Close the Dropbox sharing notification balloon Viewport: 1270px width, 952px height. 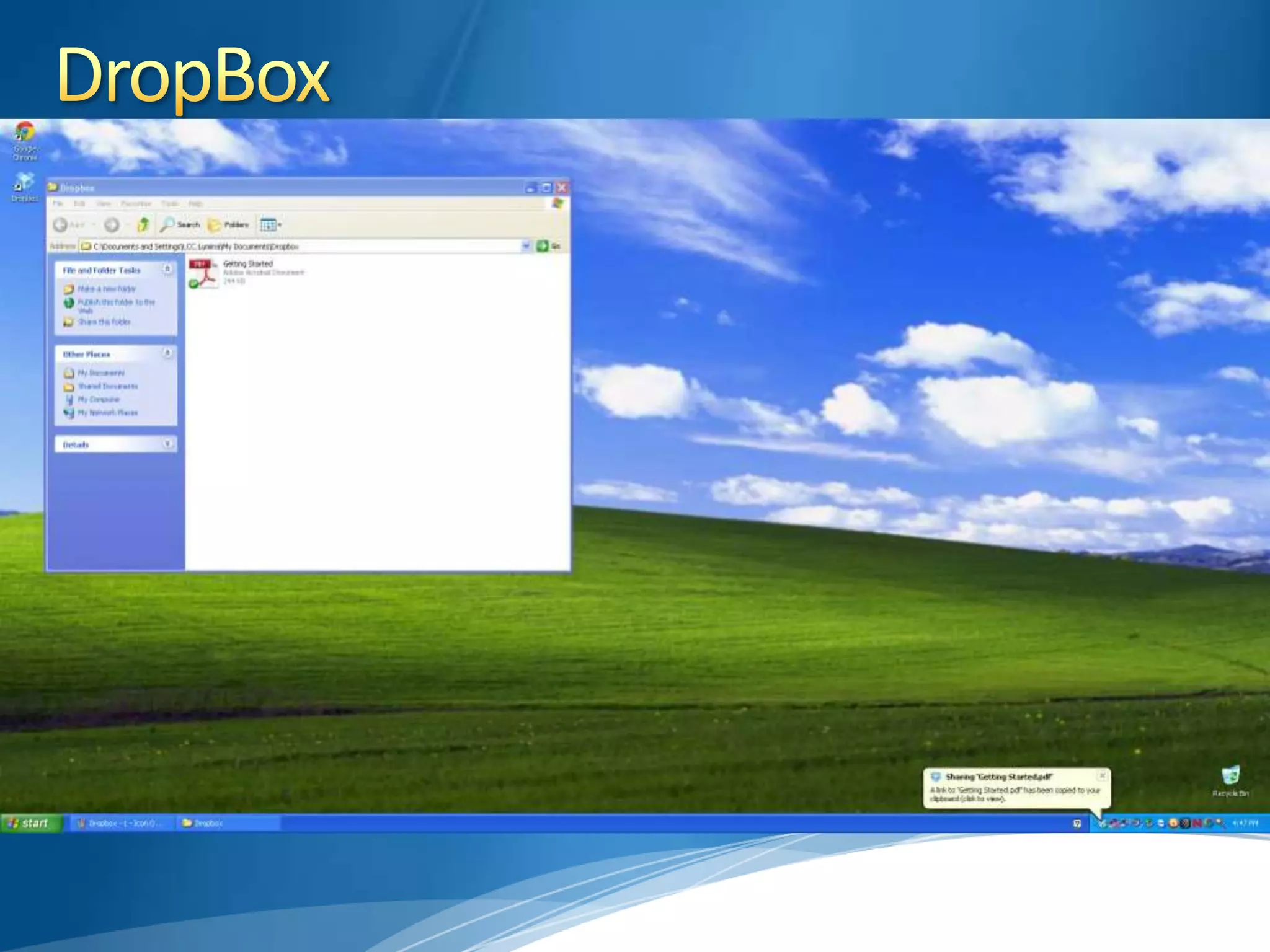[x=1102, y=776]
